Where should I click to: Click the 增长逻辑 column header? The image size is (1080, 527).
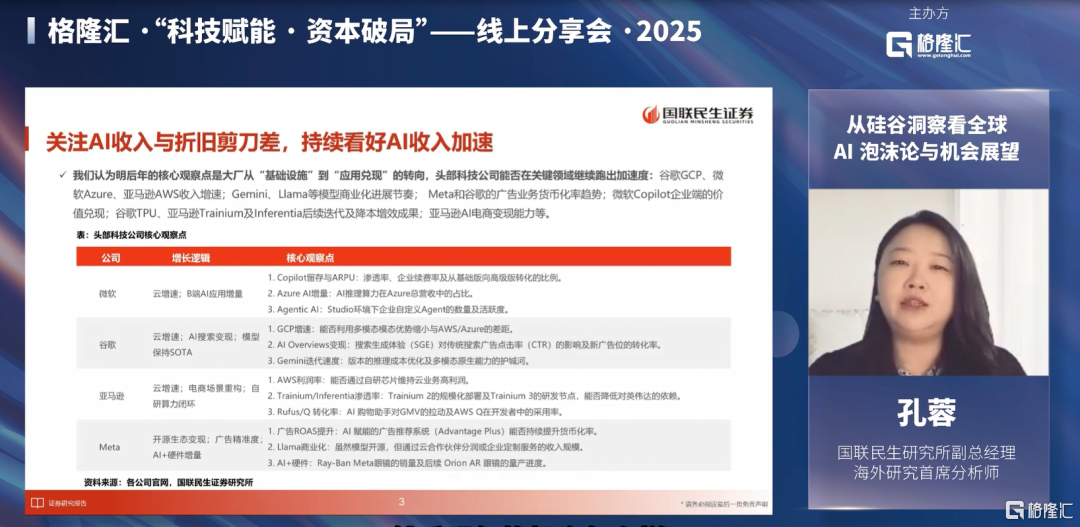click(191, 257)
